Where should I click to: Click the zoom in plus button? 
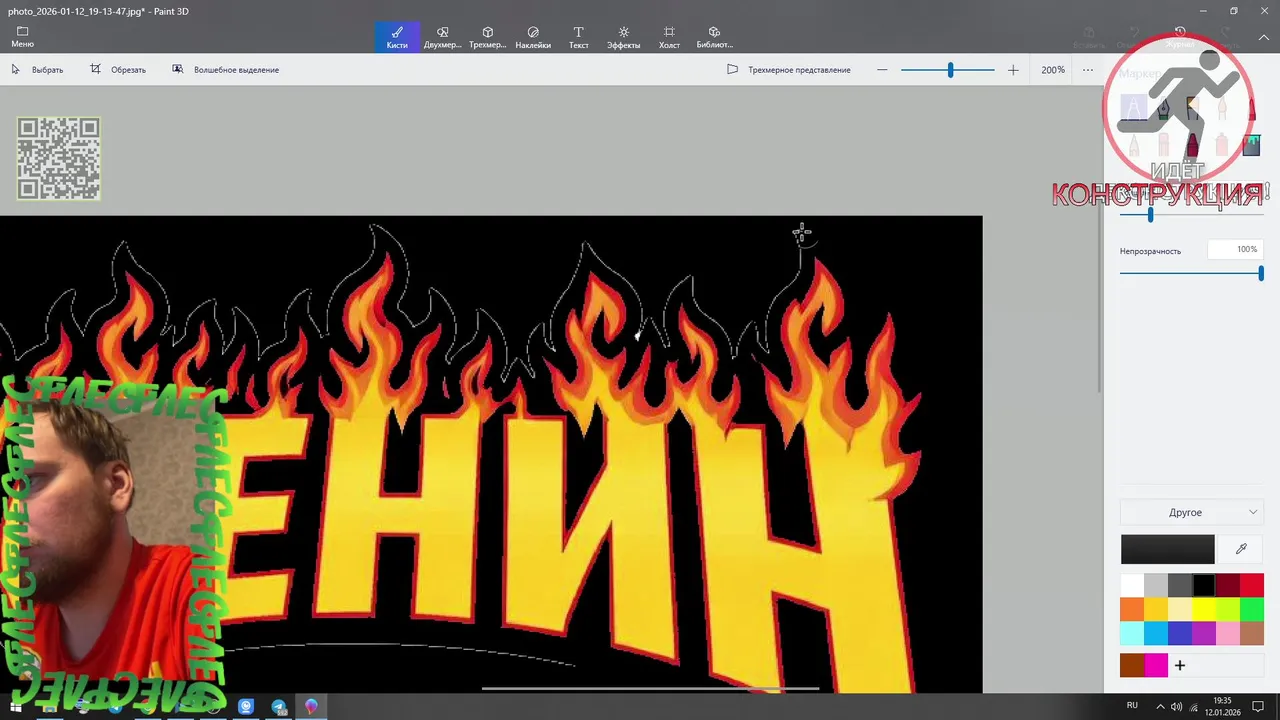coord(1013,70)
